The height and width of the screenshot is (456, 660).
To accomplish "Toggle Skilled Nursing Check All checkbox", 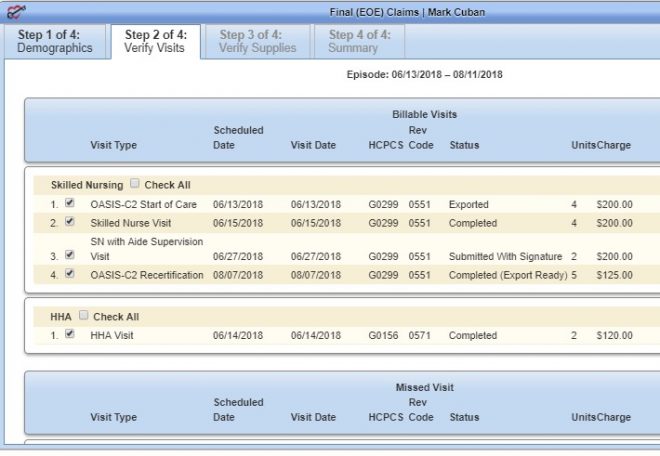I will pyautogui.click(x=135, y=184).
